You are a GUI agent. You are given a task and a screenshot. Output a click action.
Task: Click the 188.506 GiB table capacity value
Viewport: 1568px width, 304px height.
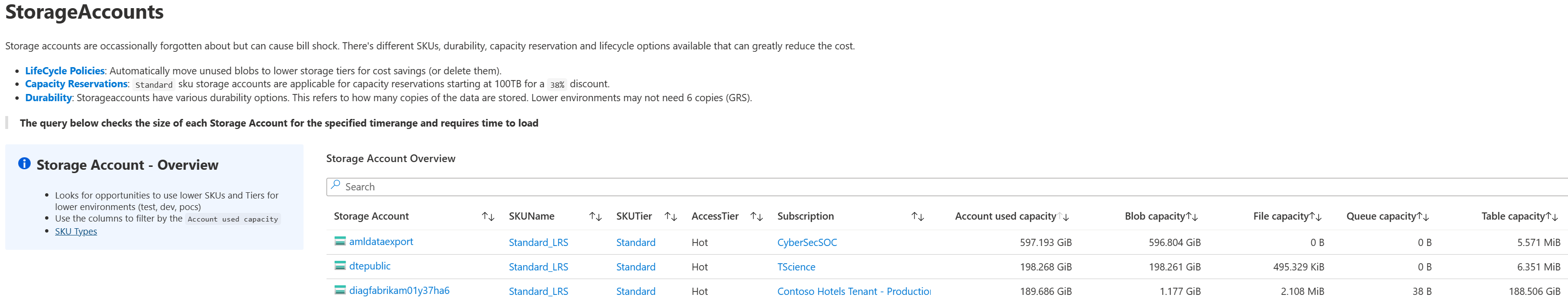[1534, 291]
